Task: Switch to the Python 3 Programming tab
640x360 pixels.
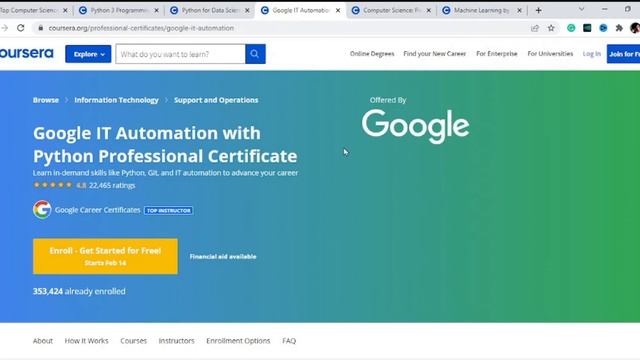Action: click(118, 10)
